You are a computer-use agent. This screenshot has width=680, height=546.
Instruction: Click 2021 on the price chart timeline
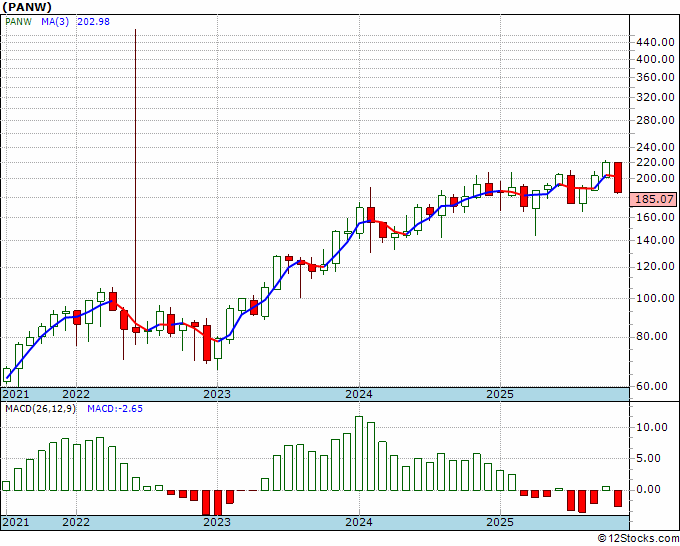point(16,394)
